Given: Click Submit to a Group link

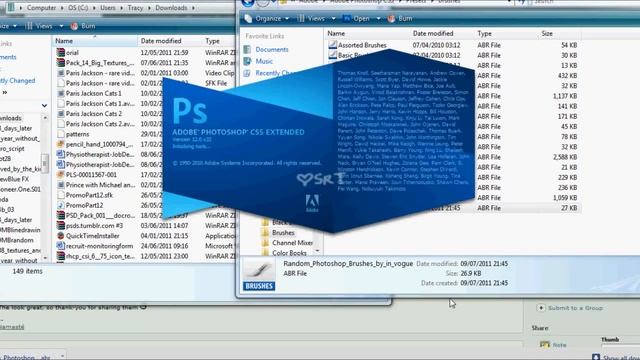Looking at the screenshot, I should point(576,308).
